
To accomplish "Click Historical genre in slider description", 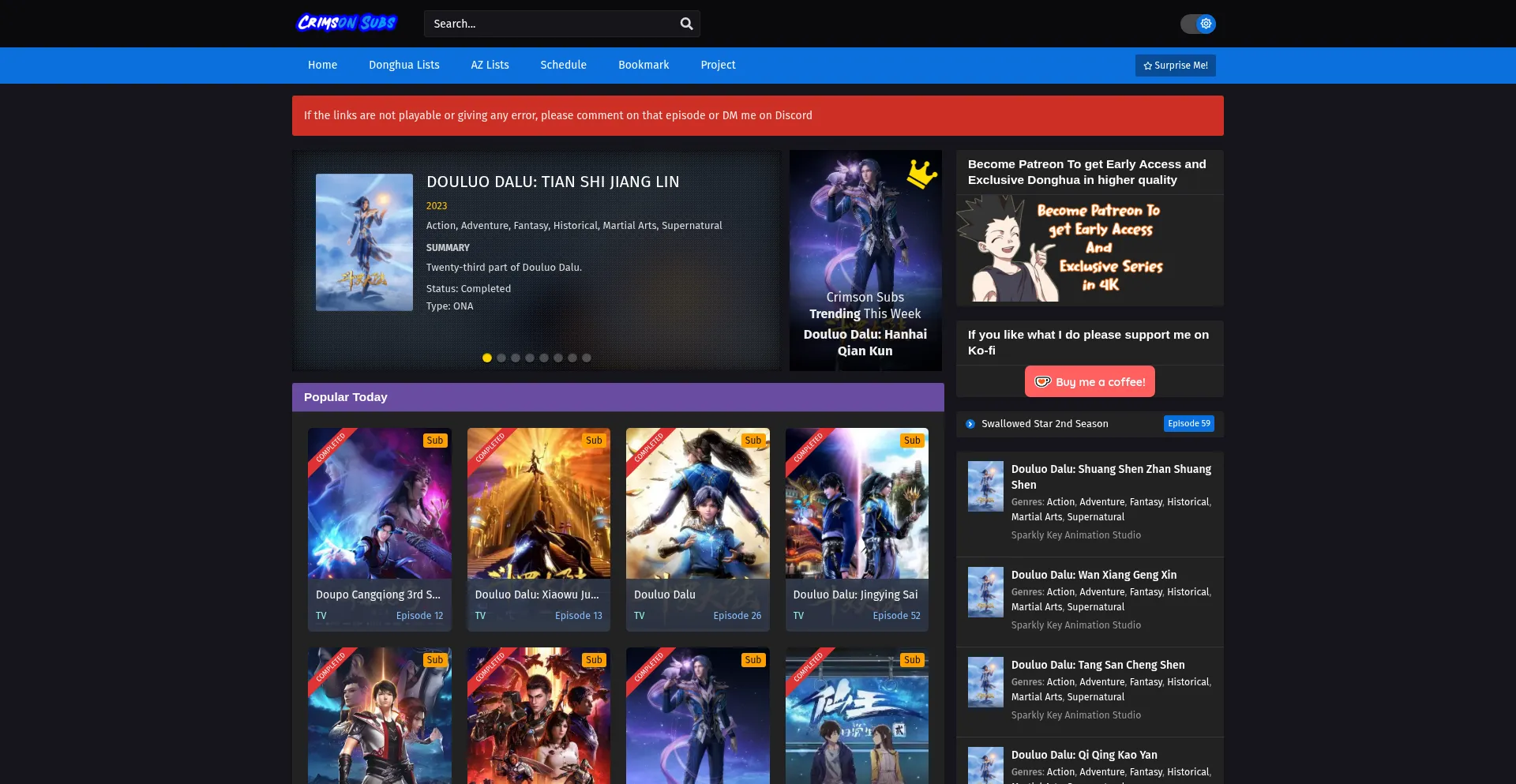I will click(x=575, y=226).
